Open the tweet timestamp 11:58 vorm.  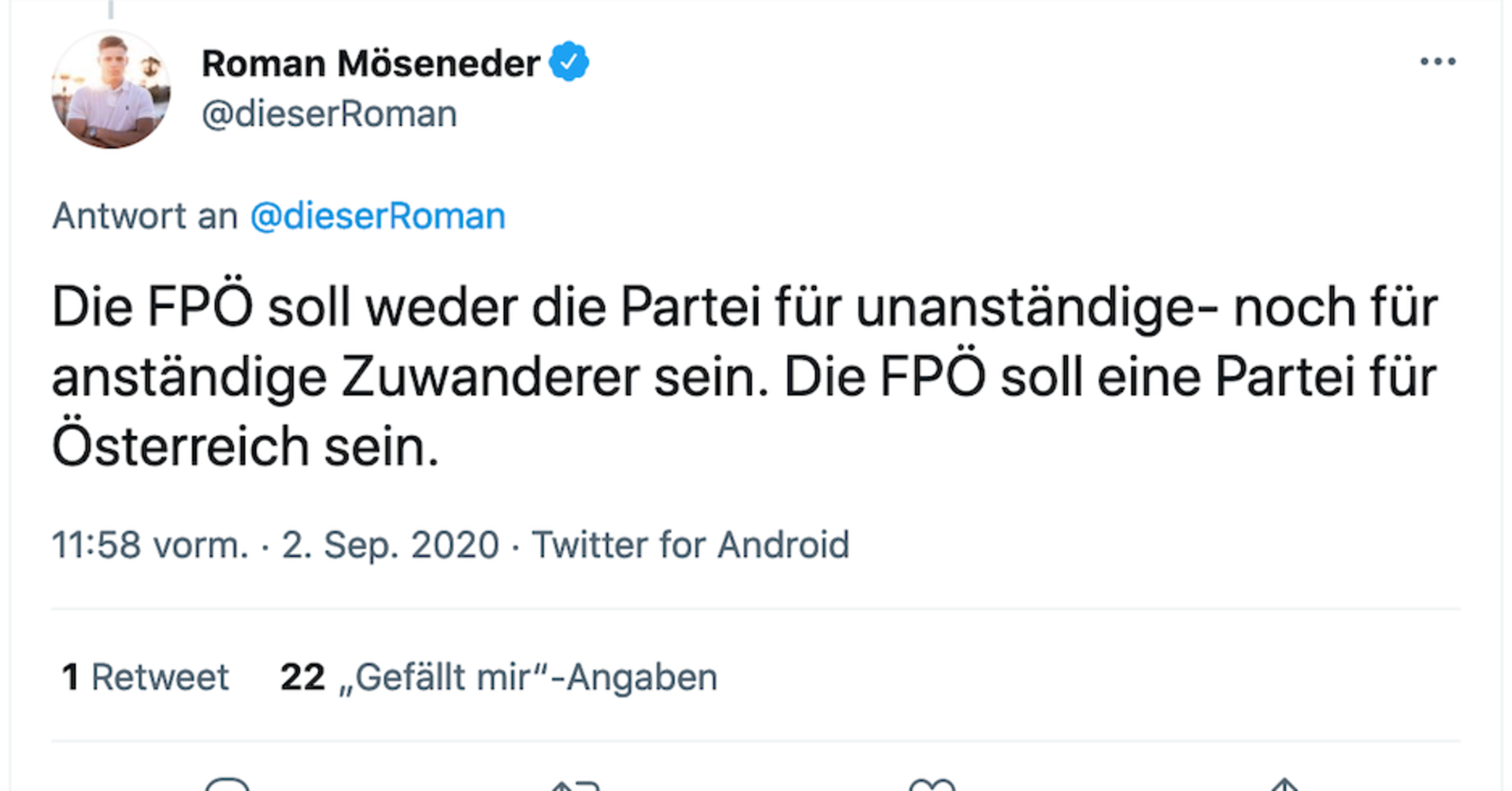(x=148, y=544)
